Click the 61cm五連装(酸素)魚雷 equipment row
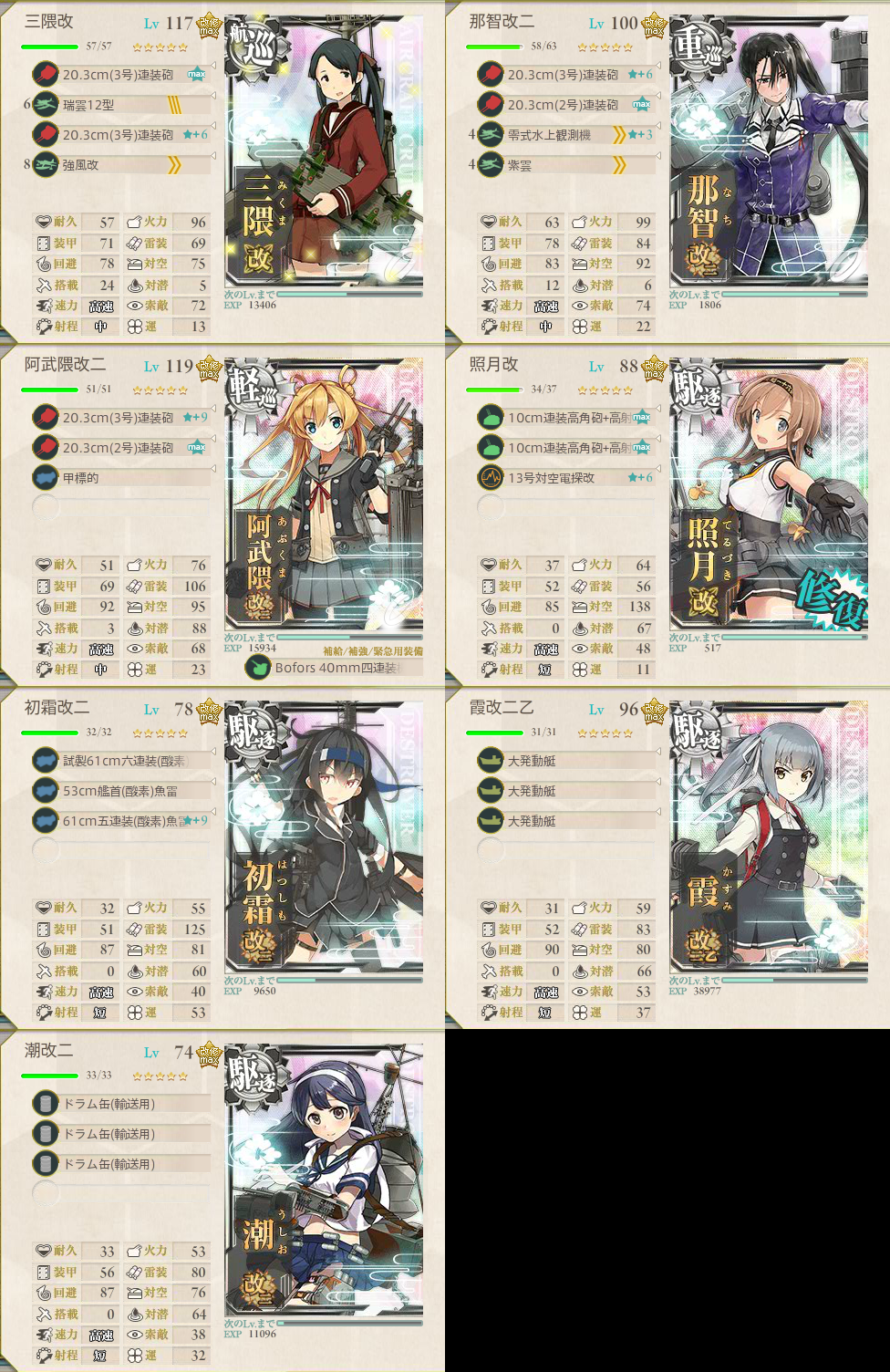The image size is (890, 1372). [x=120, y=821]
